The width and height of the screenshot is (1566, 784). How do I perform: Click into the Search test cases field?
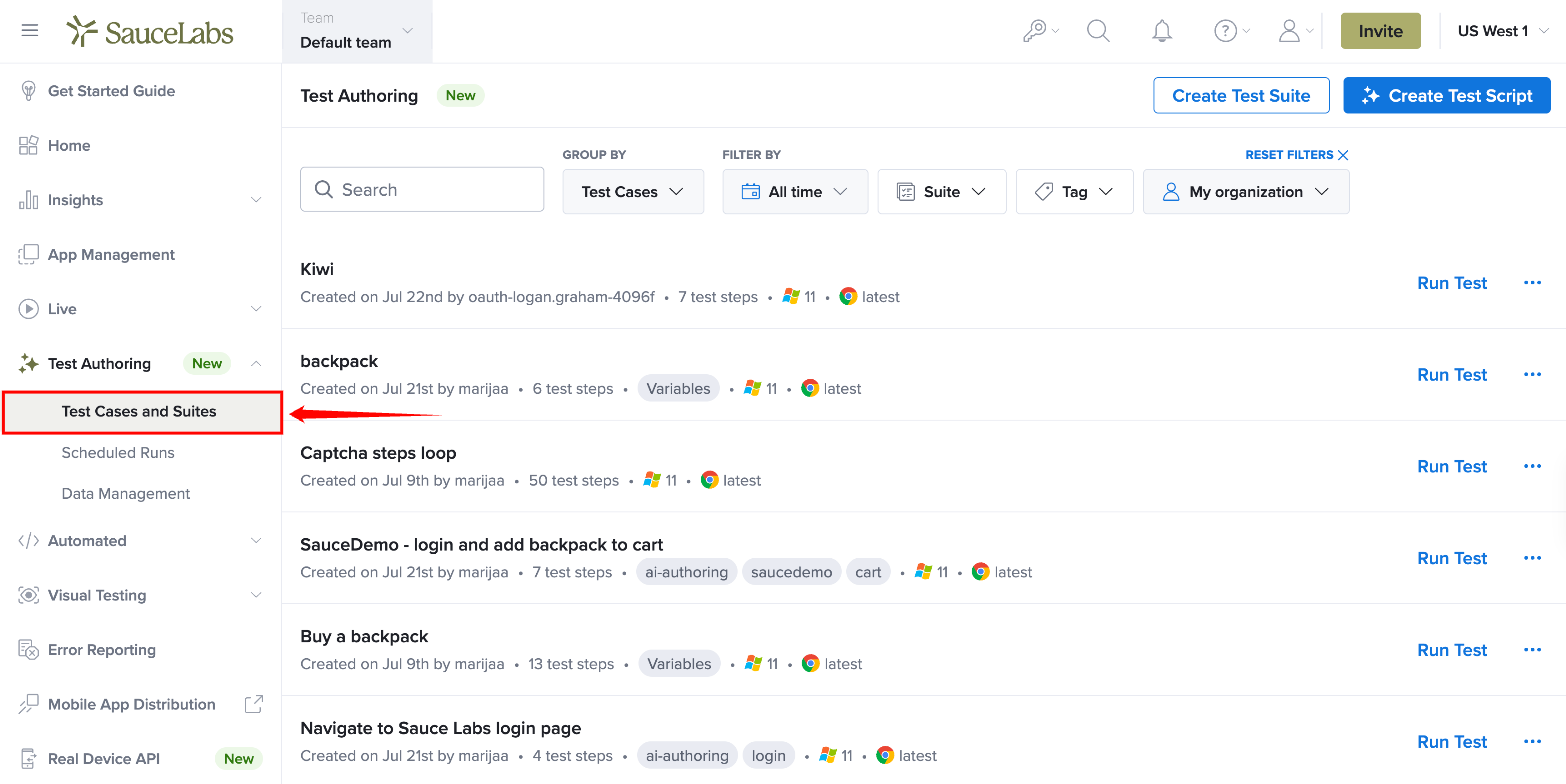[x=422, y=190]
